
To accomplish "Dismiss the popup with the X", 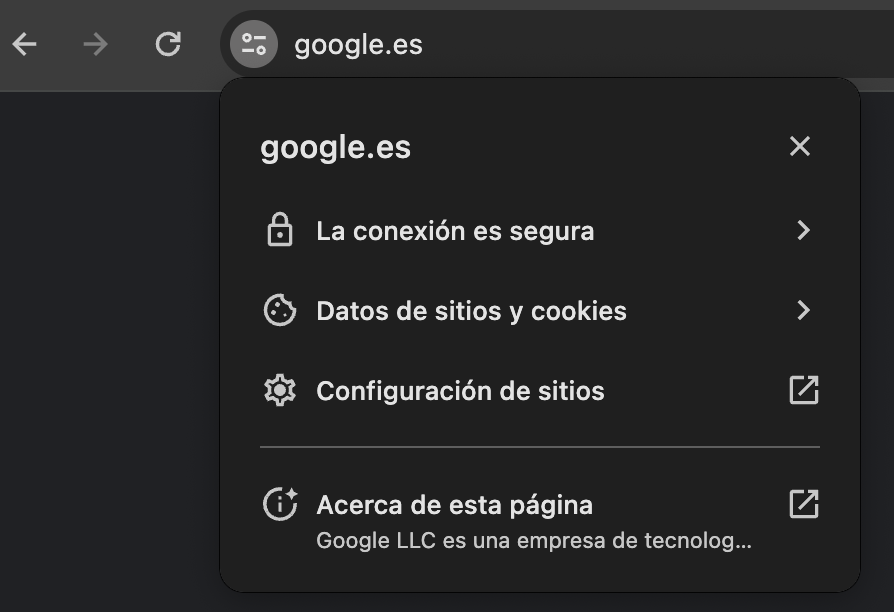I will pos(799,146).
